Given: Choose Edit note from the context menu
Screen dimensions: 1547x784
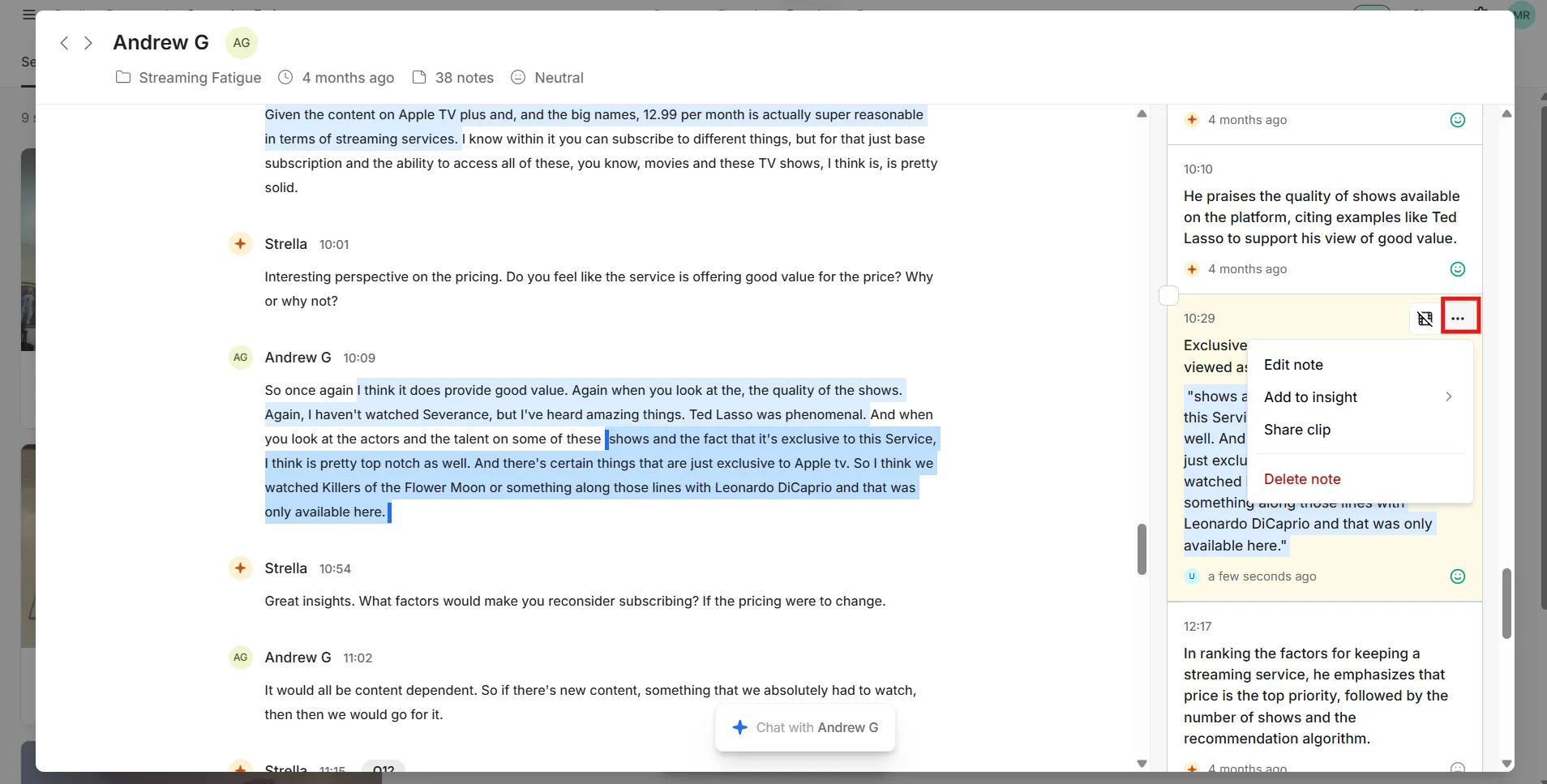Looking at the screenshot, I should 1360,365.
